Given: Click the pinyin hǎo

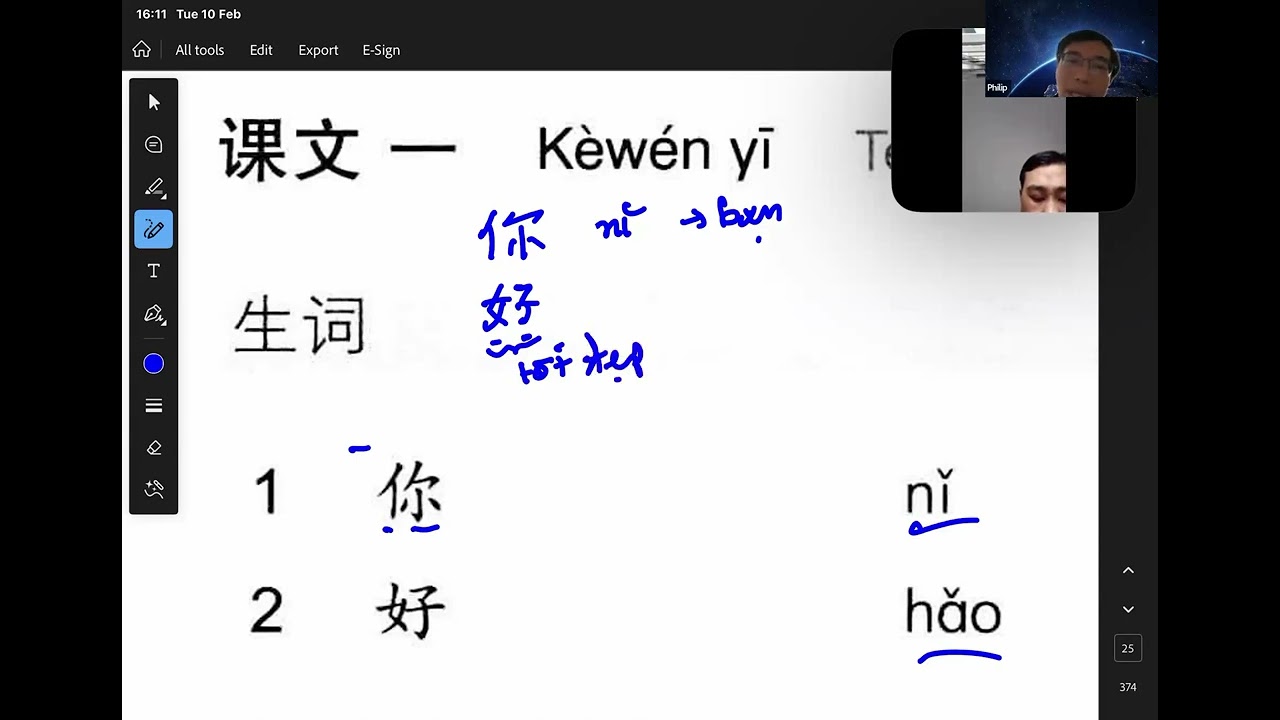Looking at the screenshot, I should coord(953,611).
